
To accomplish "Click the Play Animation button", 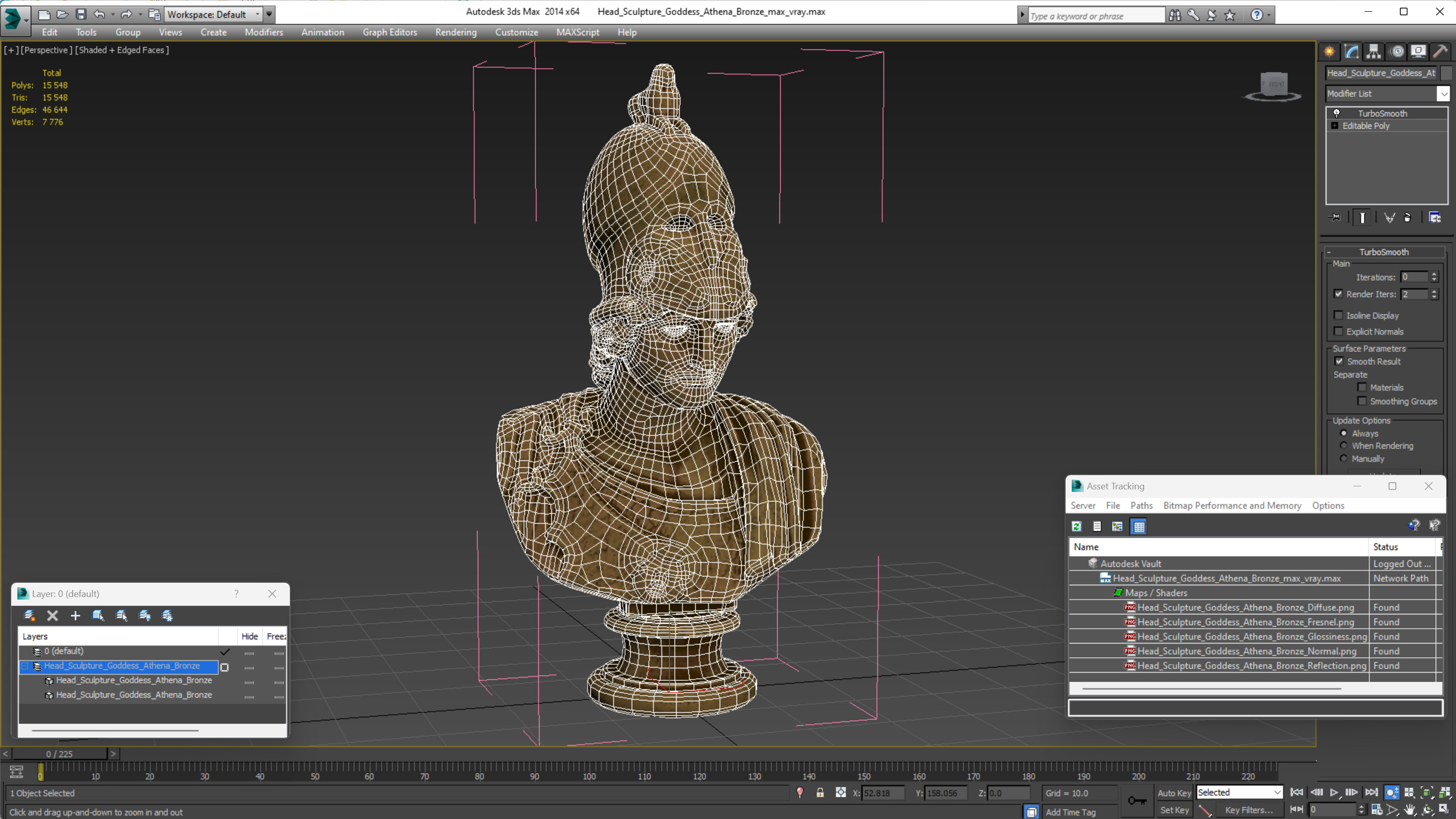I will pos(1334,792).
